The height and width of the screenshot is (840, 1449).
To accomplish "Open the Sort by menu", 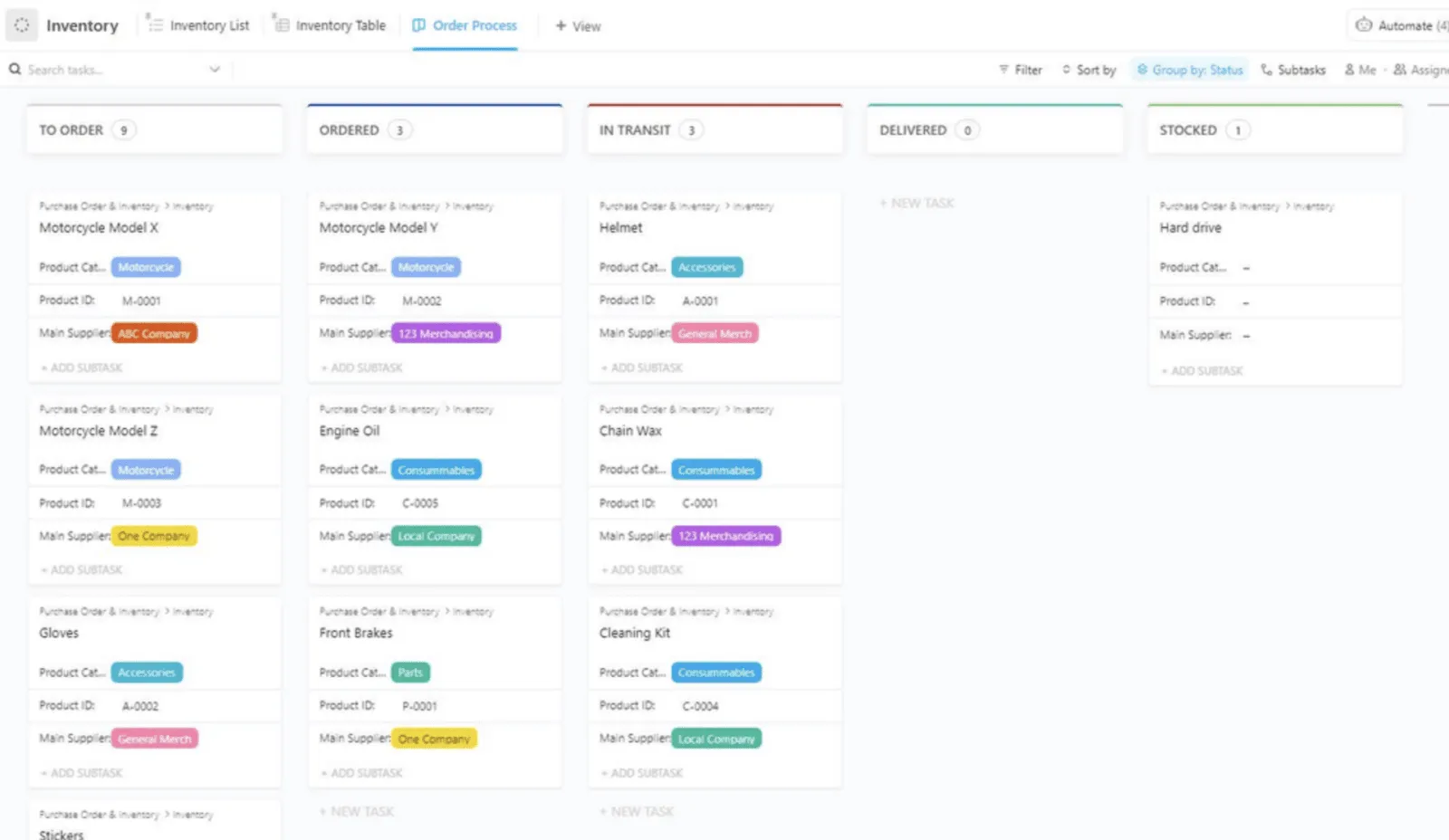I will pyautogui.click(x=1089, y=70).
